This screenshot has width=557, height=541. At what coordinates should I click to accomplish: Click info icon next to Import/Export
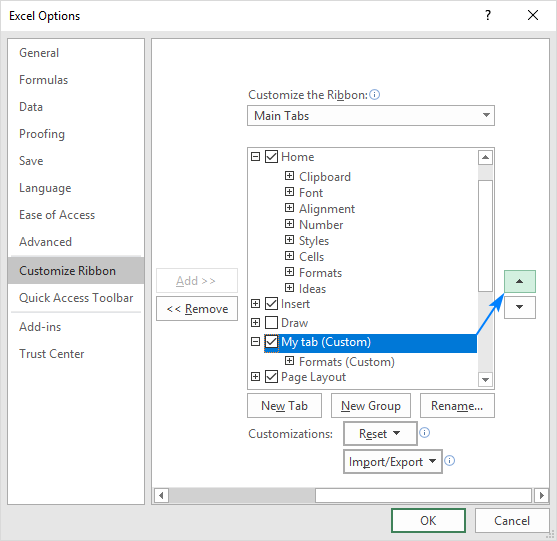point(449,461)
